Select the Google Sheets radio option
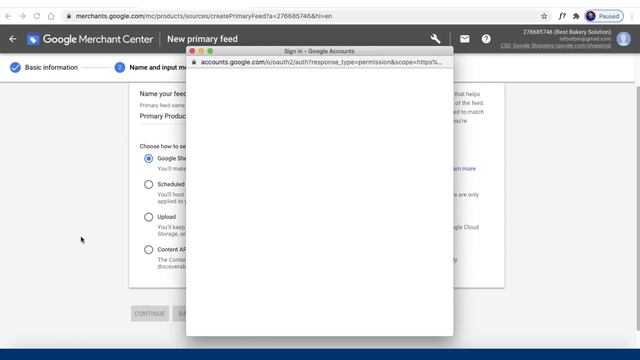Screen dimensions: 640x360 (x=149, y=158)
